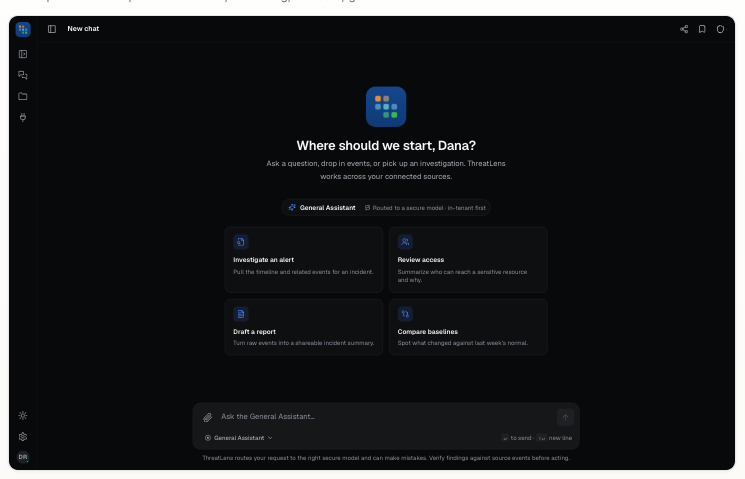Click the ThreatLens disclaimer text at bottom
The width and height of the screenshot is (745, 479).
(386, 458)
